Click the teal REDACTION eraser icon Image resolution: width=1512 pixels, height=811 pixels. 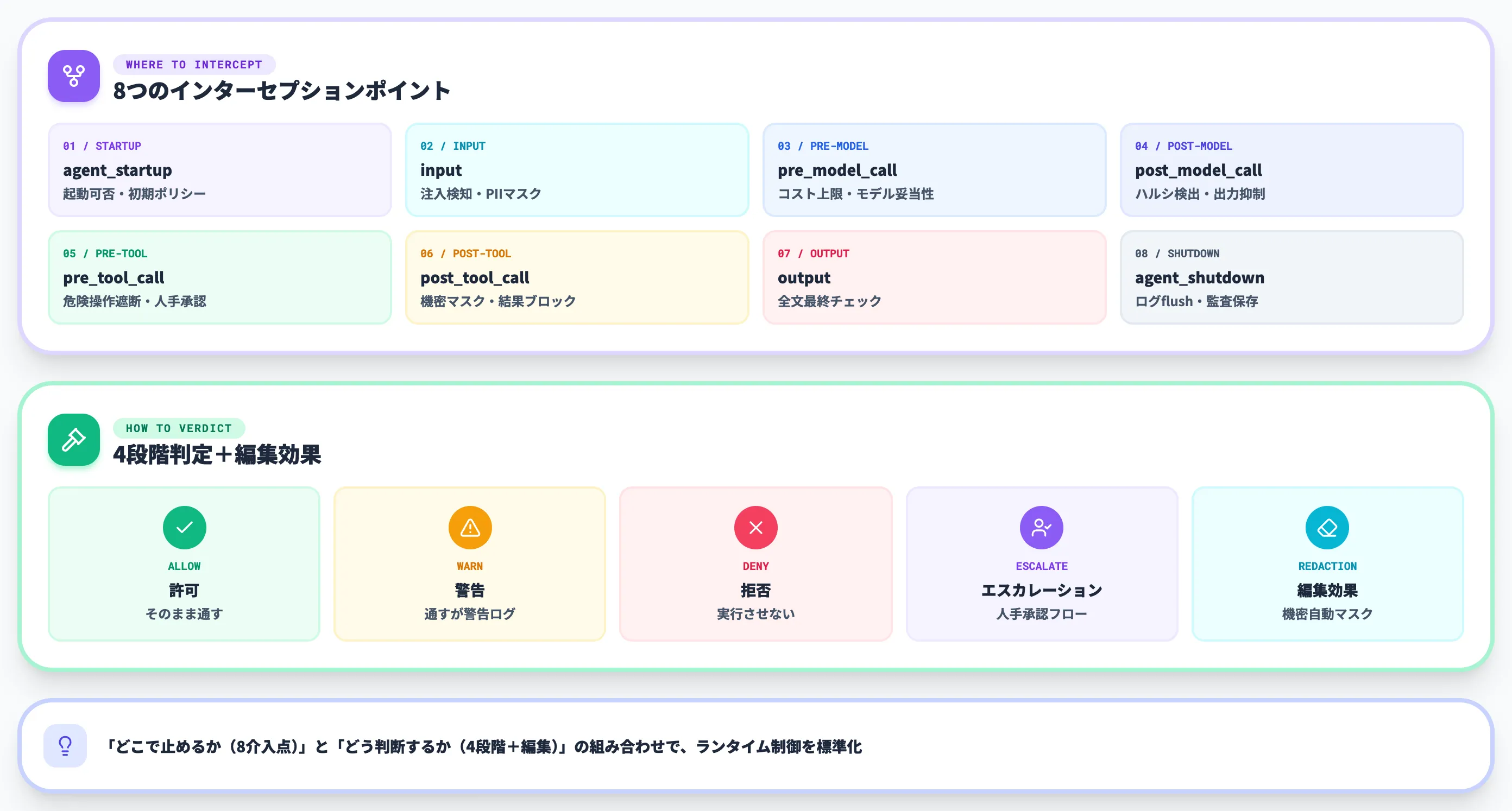point(1327,528)
